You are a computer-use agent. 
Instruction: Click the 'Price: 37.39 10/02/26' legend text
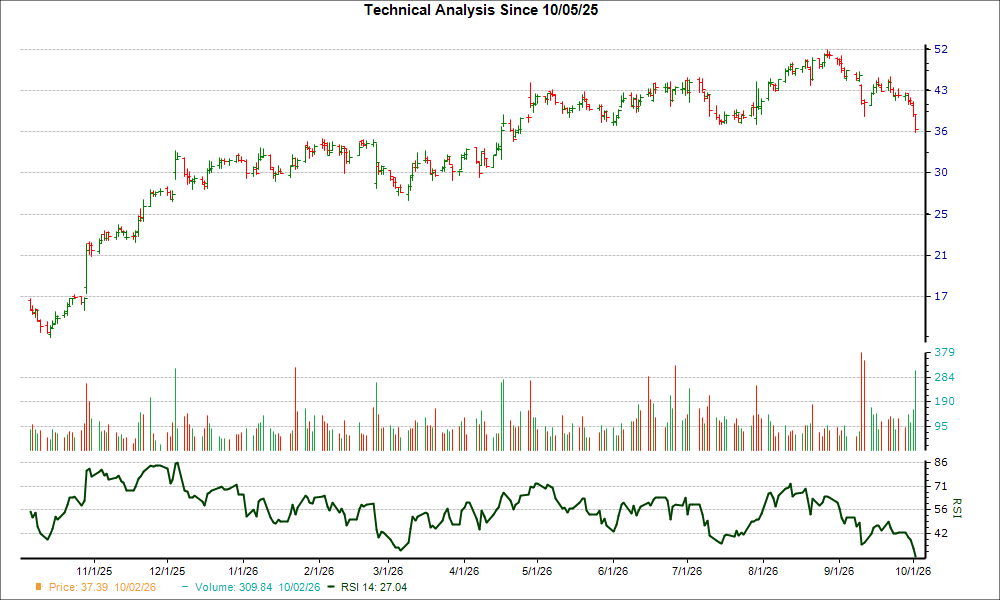[102, 587]
